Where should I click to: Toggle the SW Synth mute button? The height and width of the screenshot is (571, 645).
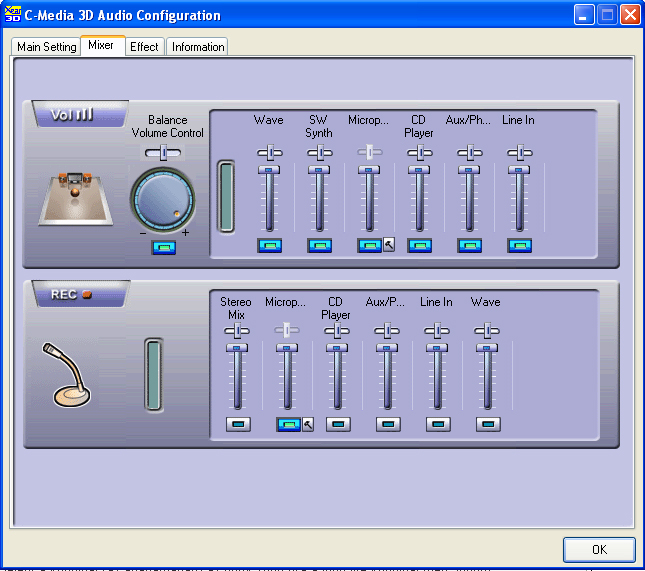[320, 246]
